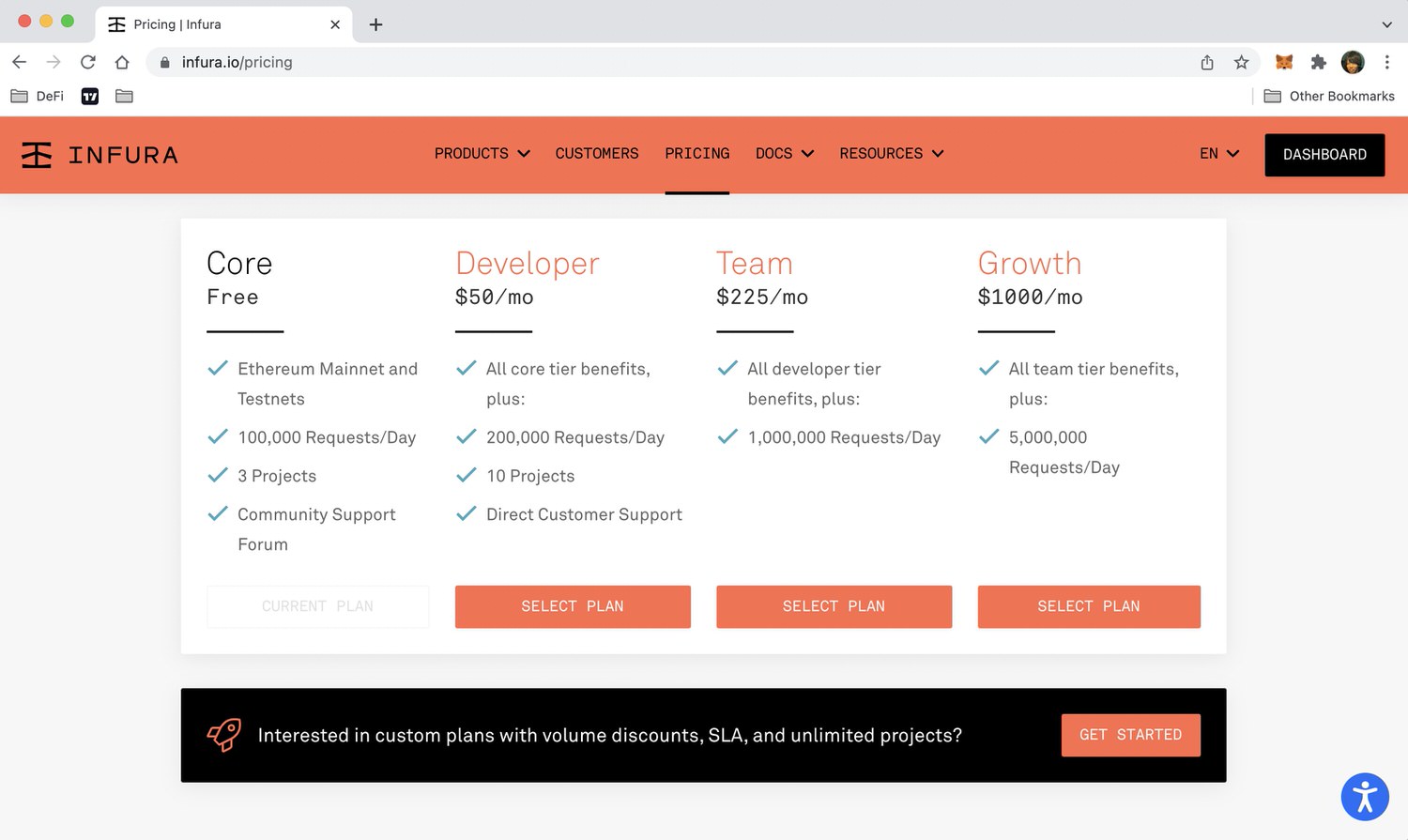This screenshot has width=1408, height=840.
Task: Expand the Products dropdown menu
Action: click(482, 154)
